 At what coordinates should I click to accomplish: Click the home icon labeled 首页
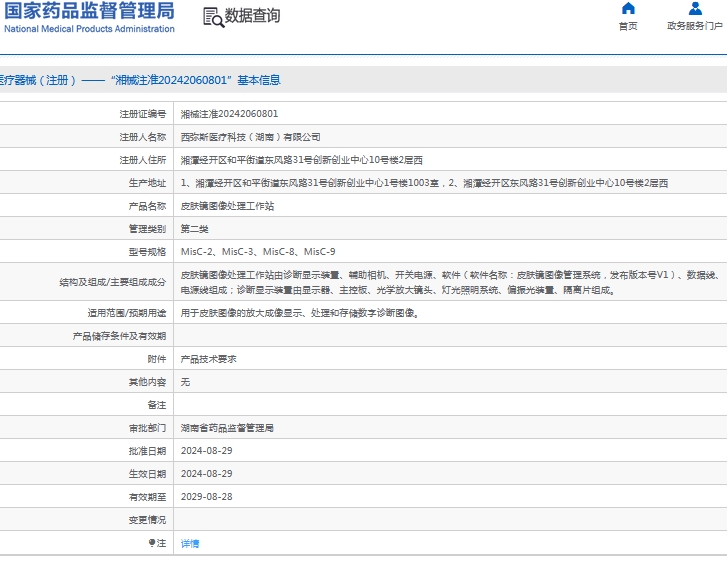[x=628, y=8]
